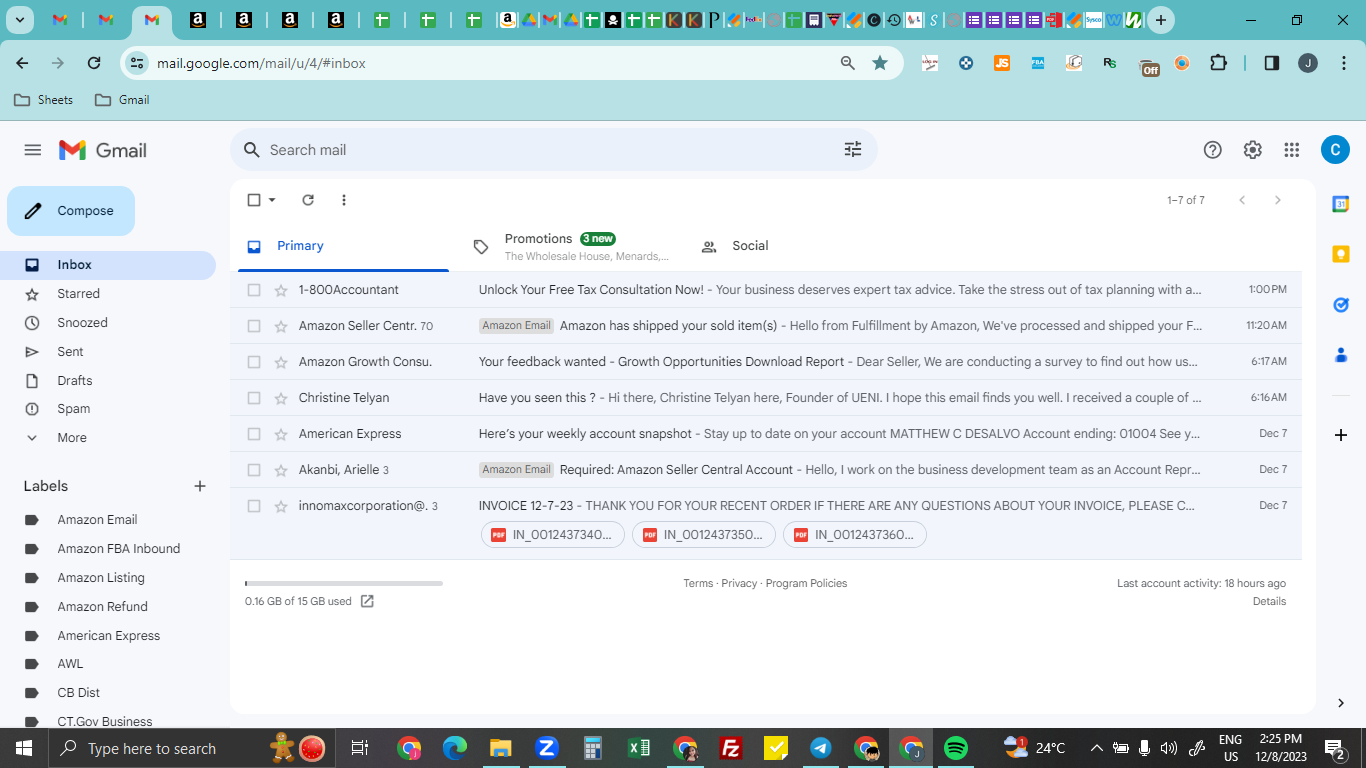The height and width of the screenshot is (768, 1366).
Task: Open Spotify from the taskbar
Action: [x=955, y=748]
